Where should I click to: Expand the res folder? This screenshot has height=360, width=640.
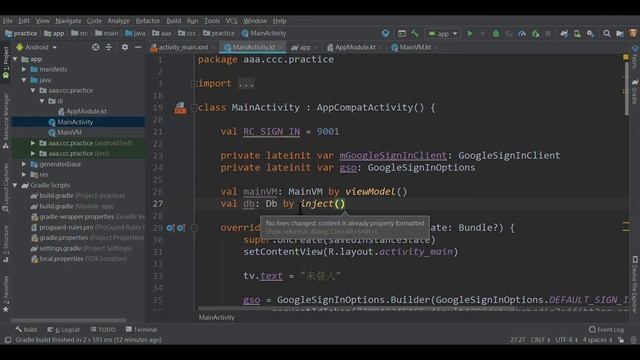(24, 175)
